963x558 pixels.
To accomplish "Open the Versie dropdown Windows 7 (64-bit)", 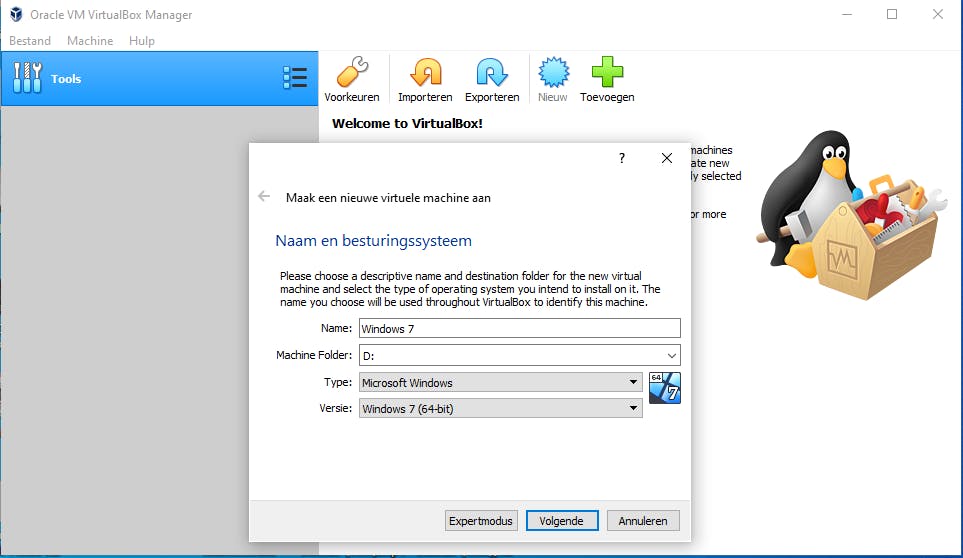I will (501, 409).
